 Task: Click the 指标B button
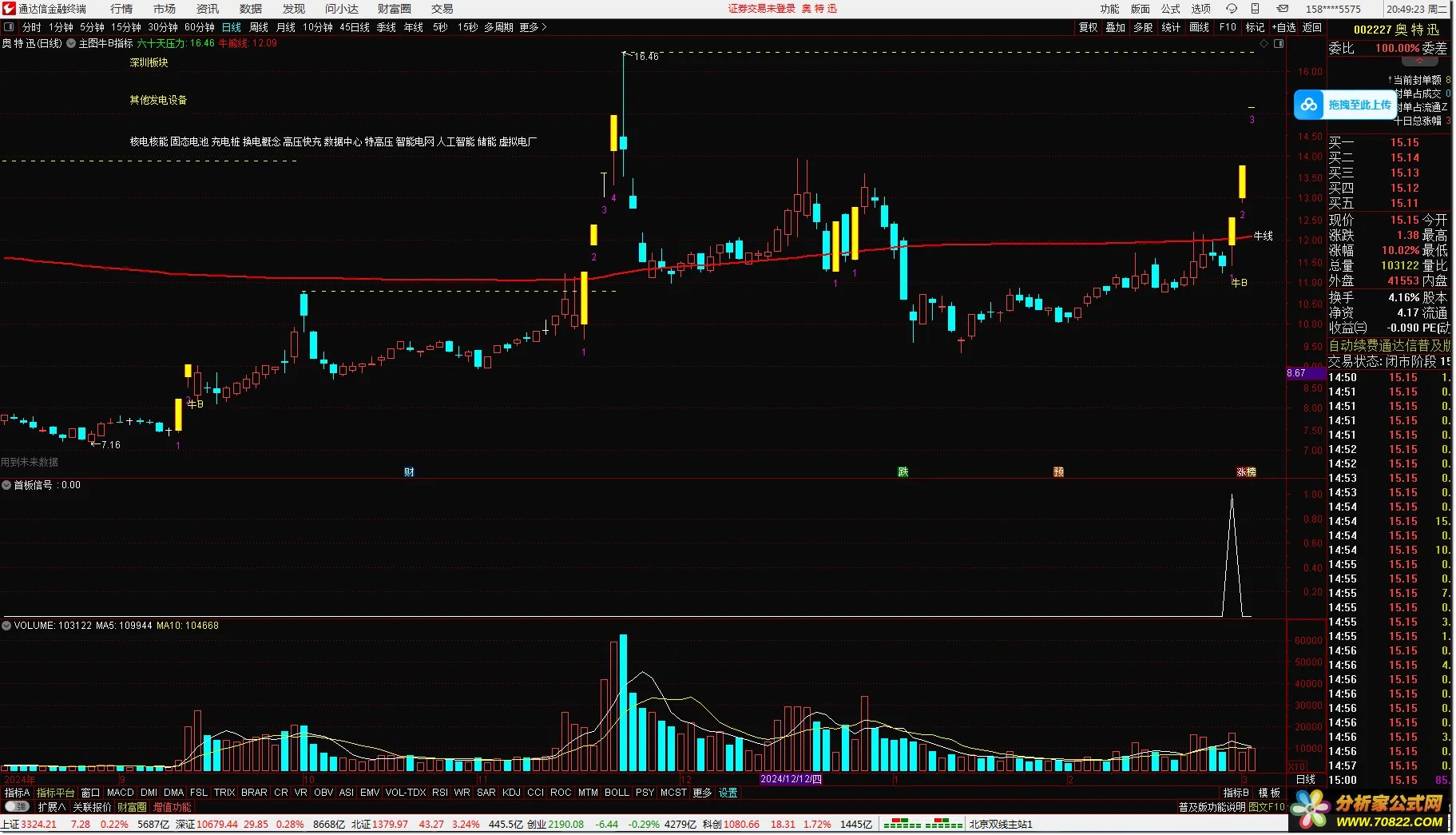(x=1236, y=793)
